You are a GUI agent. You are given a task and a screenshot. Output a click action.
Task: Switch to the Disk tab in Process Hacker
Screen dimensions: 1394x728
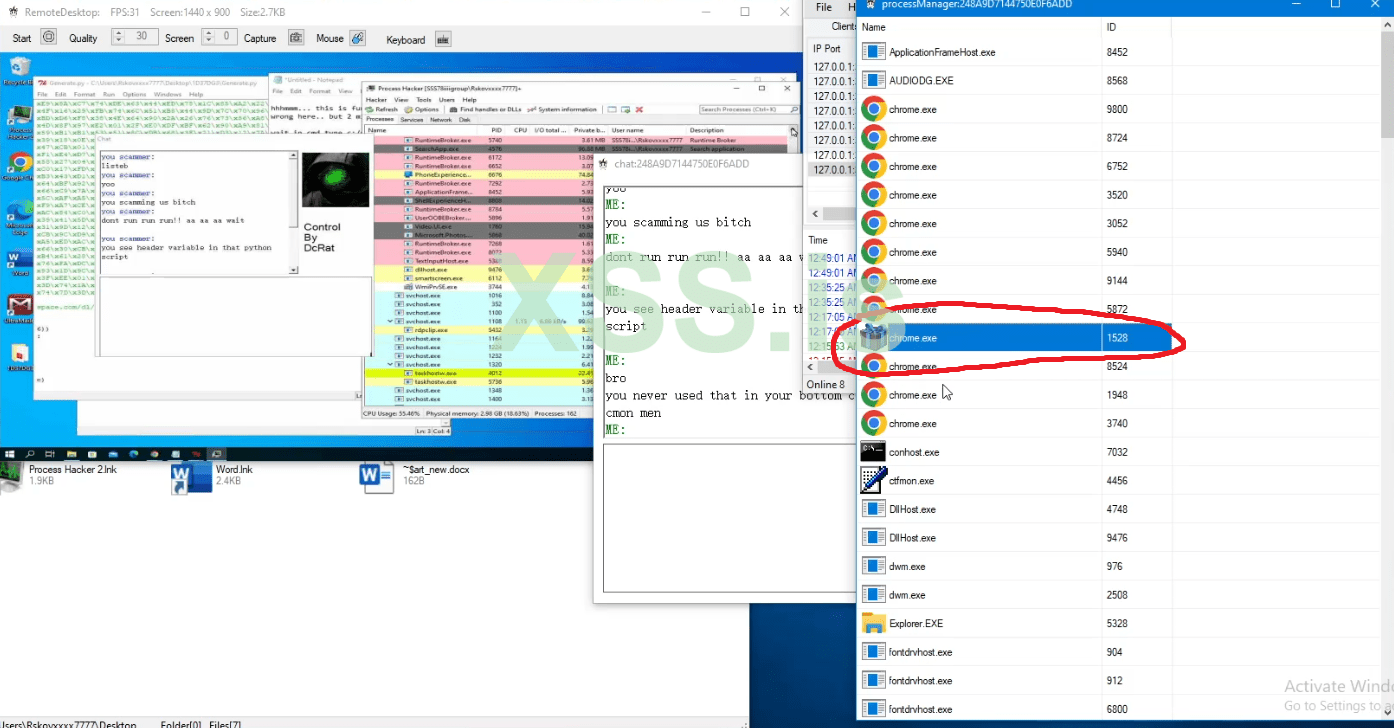(465, 119)
